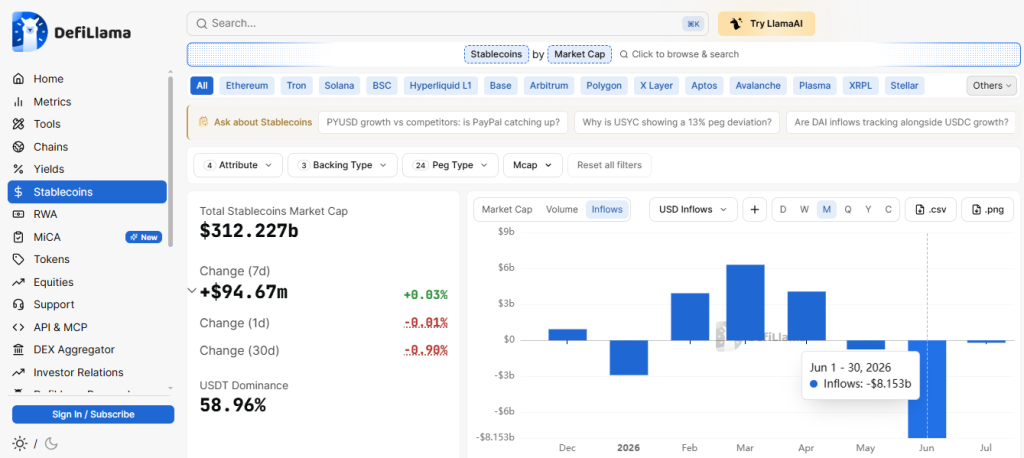This screenshot has width=1024, height=458.
Task: Switch chart to Volume tab
Action: tap(562, 210)
